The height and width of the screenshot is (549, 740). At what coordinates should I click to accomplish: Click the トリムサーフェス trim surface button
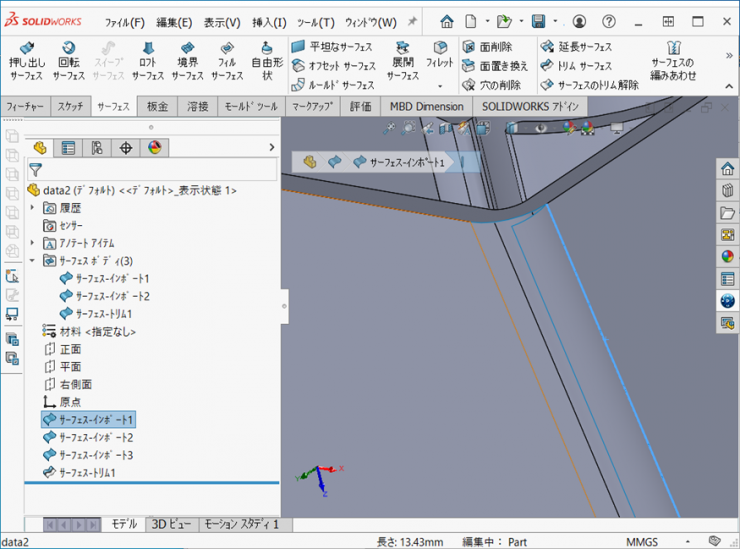[576, 66]
